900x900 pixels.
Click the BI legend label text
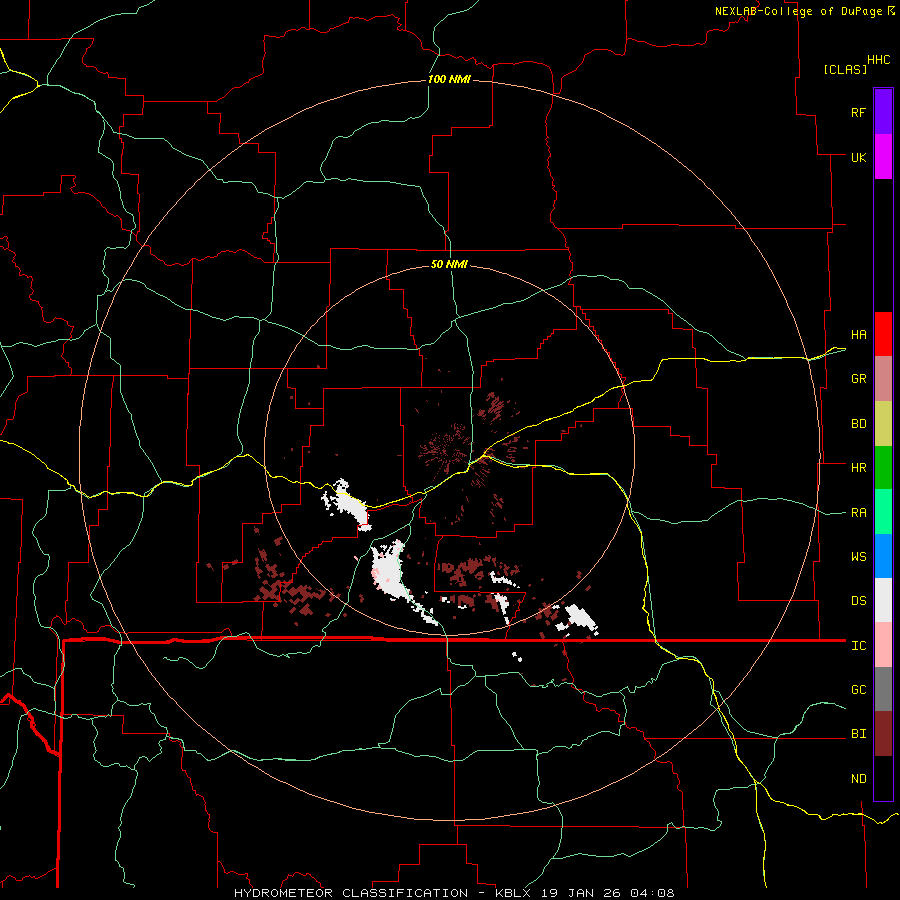[x=859, y=734]
